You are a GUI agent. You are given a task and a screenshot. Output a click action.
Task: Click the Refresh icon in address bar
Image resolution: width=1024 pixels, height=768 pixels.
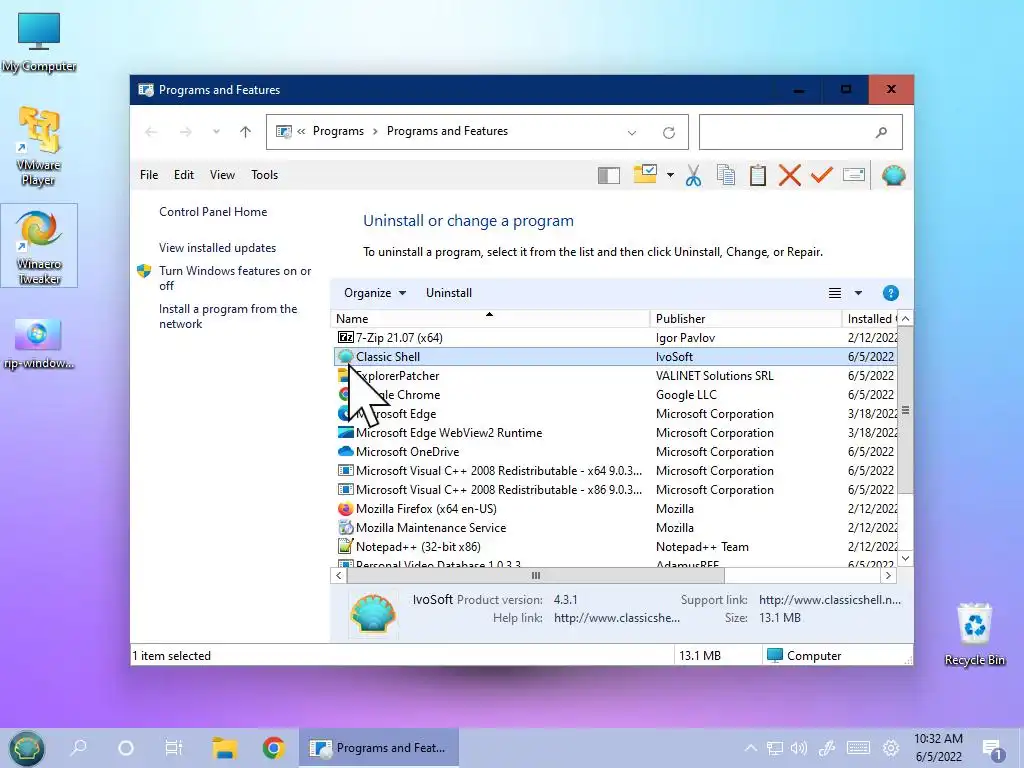coord(669,133)
